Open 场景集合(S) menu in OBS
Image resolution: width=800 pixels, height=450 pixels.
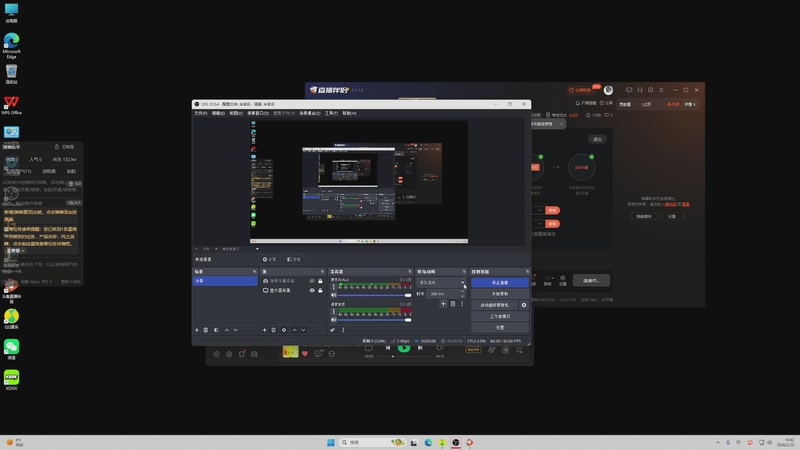(x=310, y=113)
